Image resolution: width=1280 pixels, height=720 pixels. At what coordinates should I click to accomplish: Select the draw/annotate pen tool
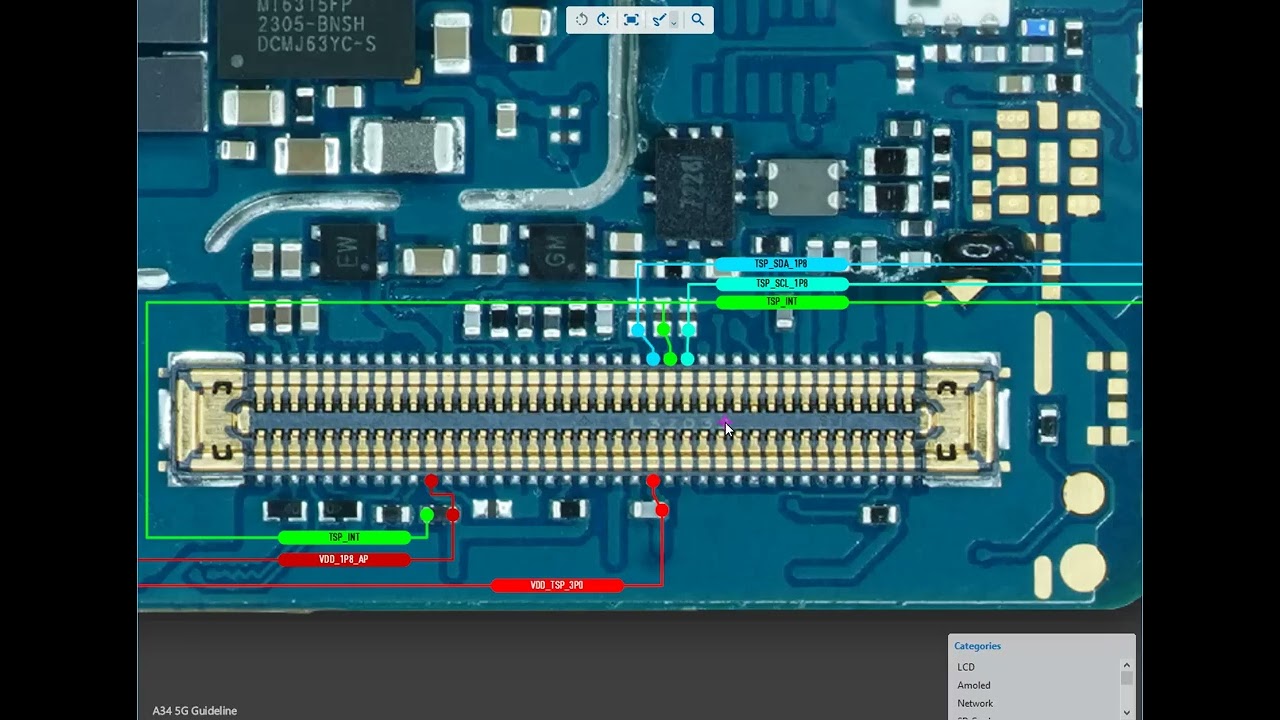point(657,19)
